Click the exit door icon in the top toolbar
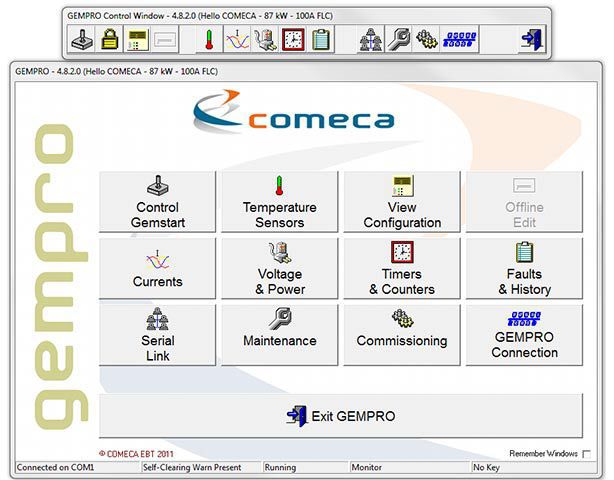 click(x=532, y=39)
